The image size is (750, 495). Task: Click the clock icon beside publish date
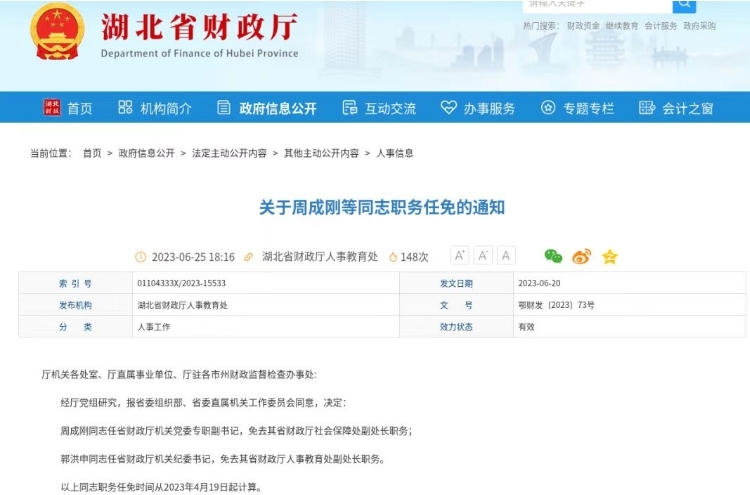tap(141, 257)
